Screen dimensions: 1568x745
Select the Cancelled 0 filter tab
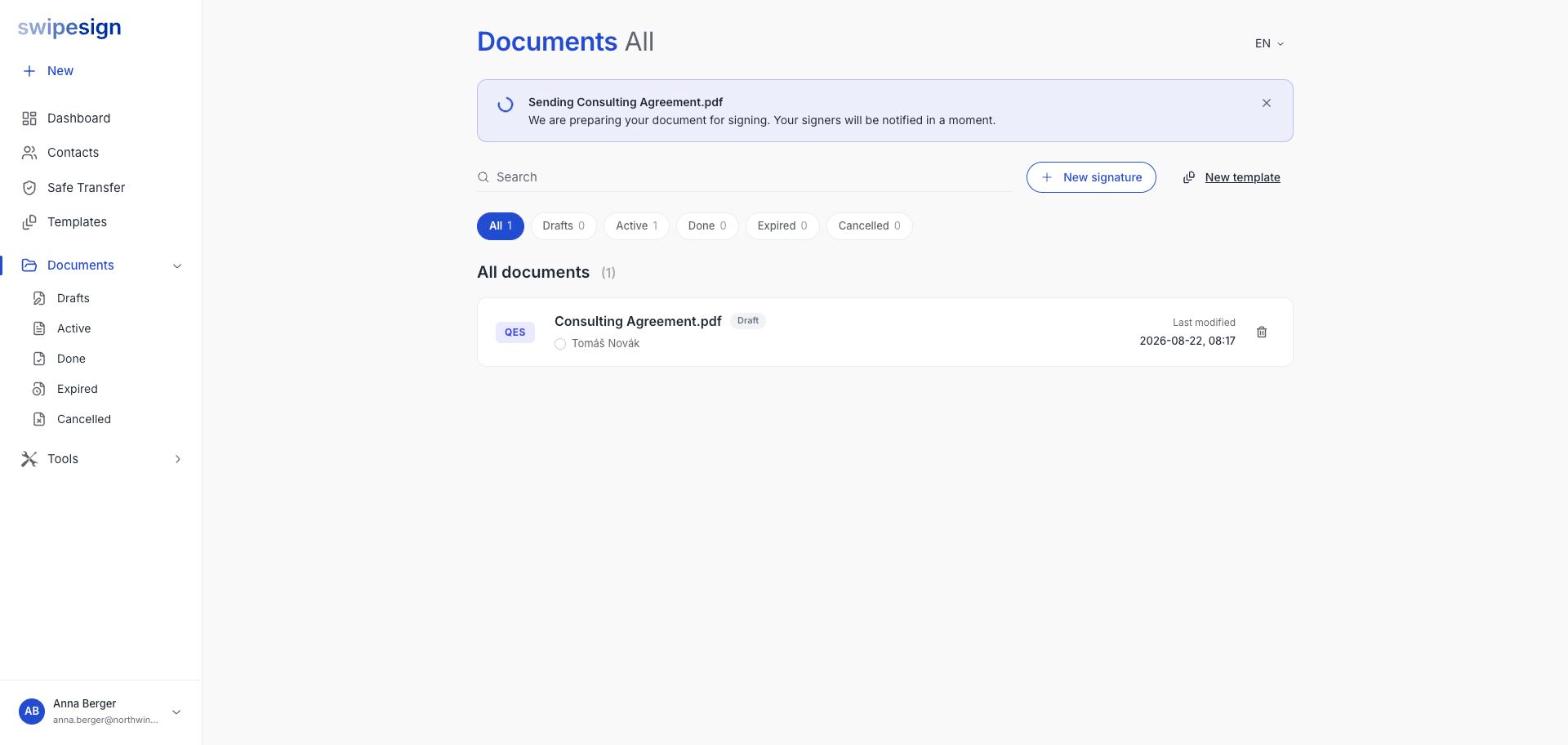tap(869, 226)
